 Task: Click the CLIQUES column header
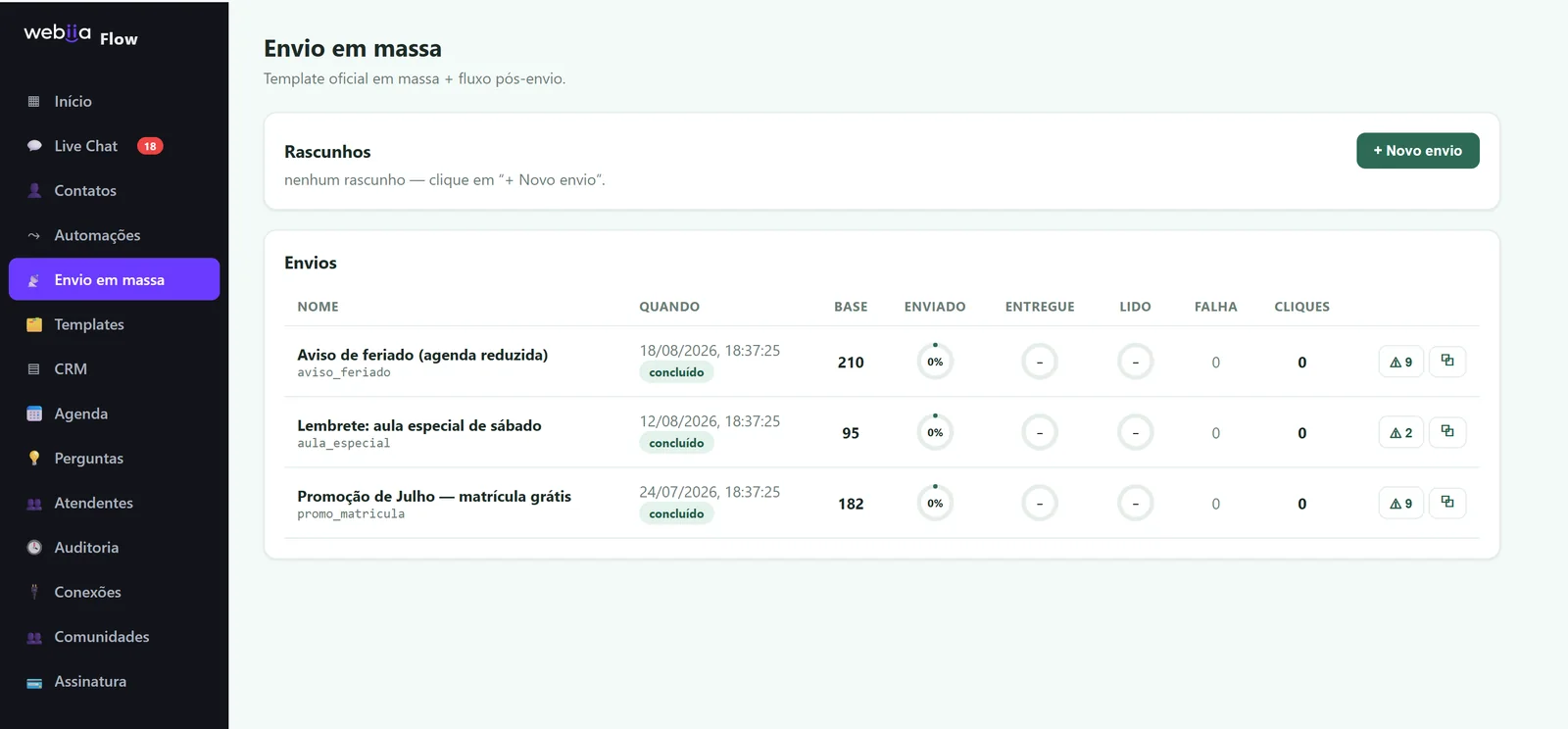[1301, 307]
